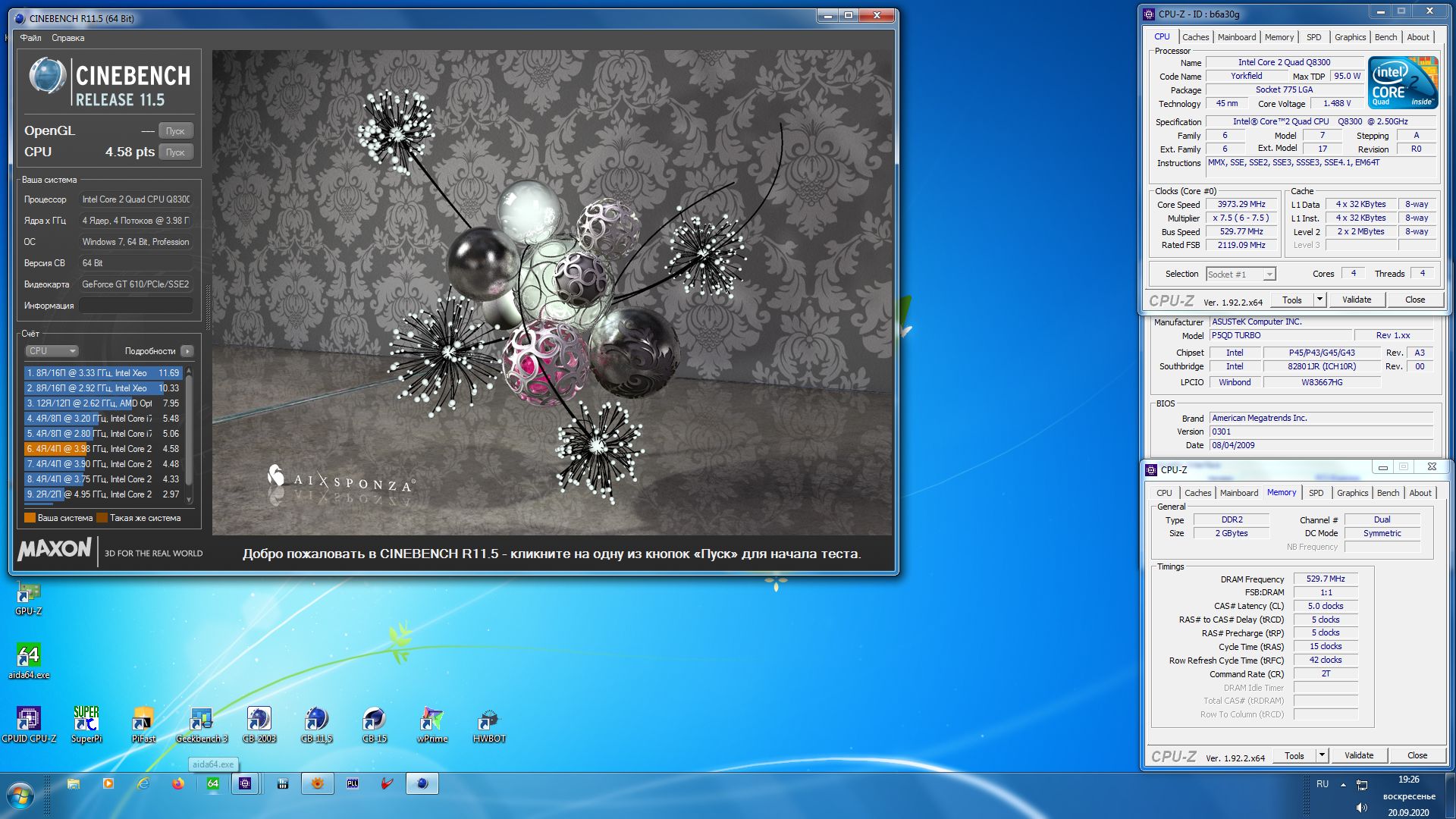1456x819 pixels.
Task: Open the CB-15 desktop shortcut
Action: (375, 724)
